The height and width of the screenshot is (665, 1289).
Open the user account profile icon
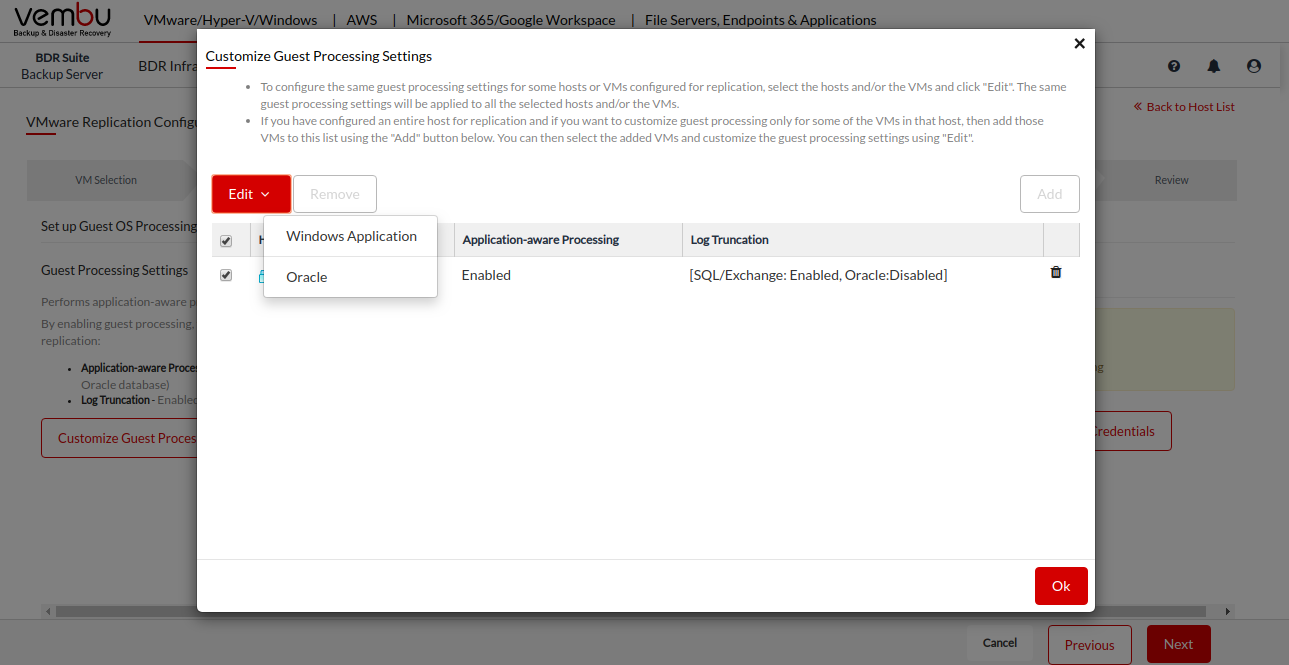click(x=1254, y=66)
